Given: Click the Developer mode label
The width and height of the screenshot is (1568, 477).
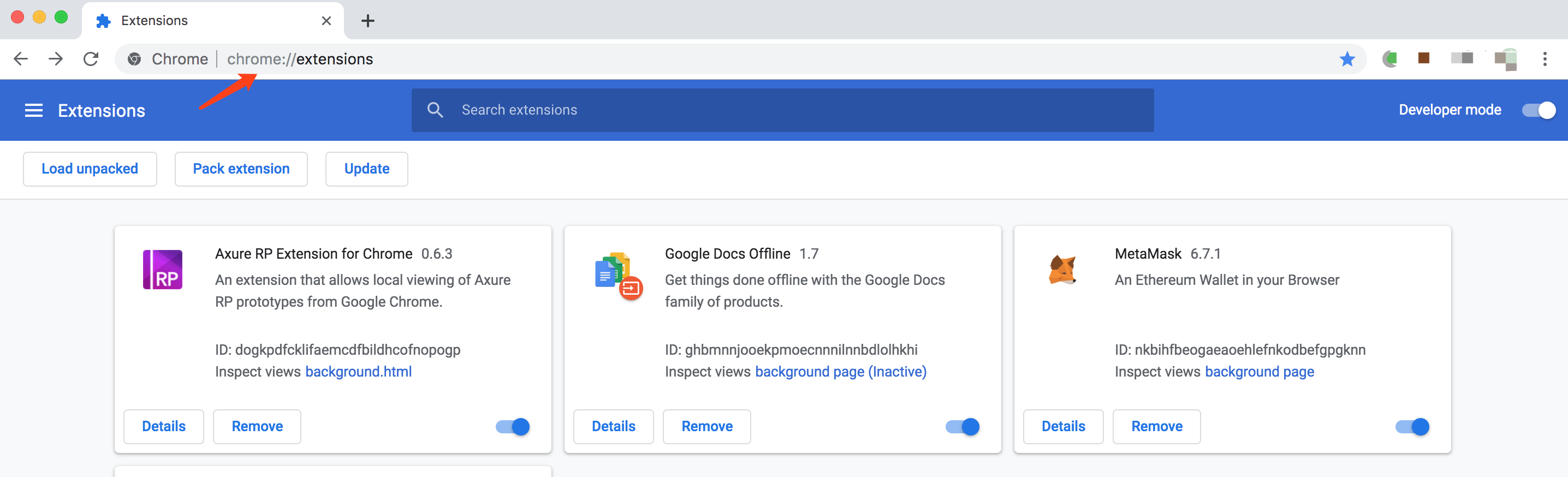Looking at the screenshot, I should click(1450, 110).
